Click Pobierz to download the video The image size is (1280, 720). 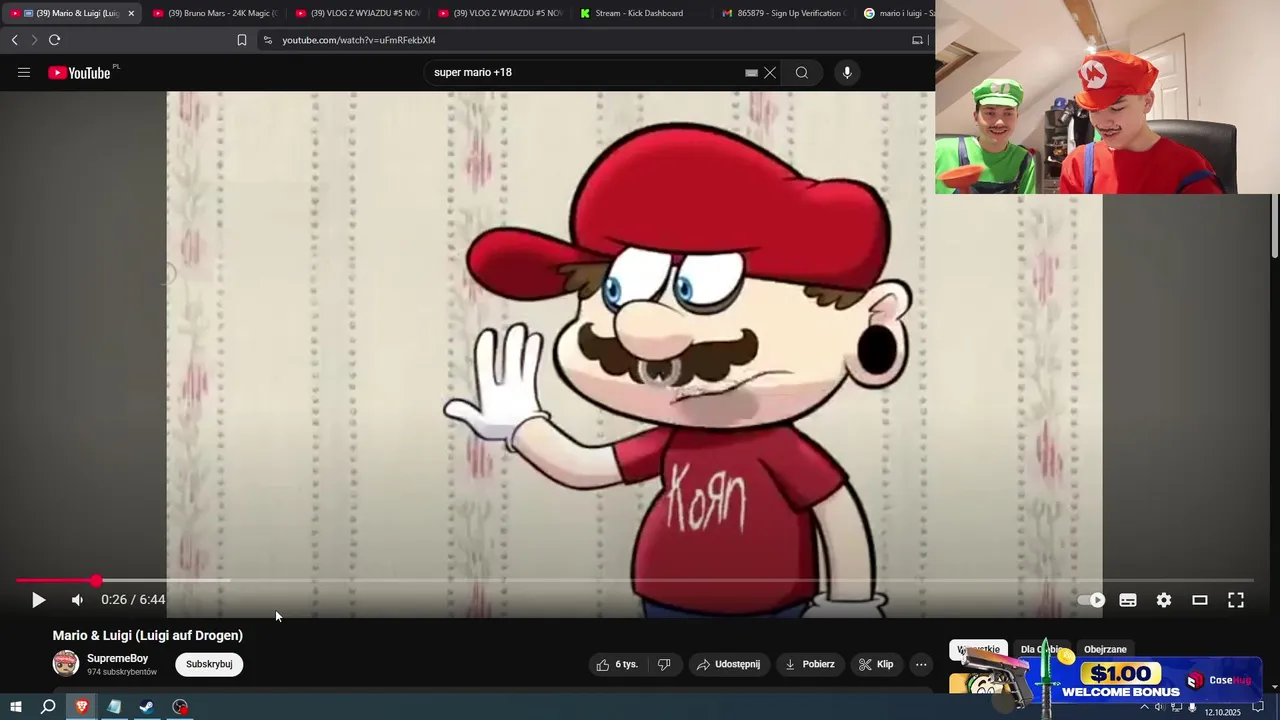point(810,664)
